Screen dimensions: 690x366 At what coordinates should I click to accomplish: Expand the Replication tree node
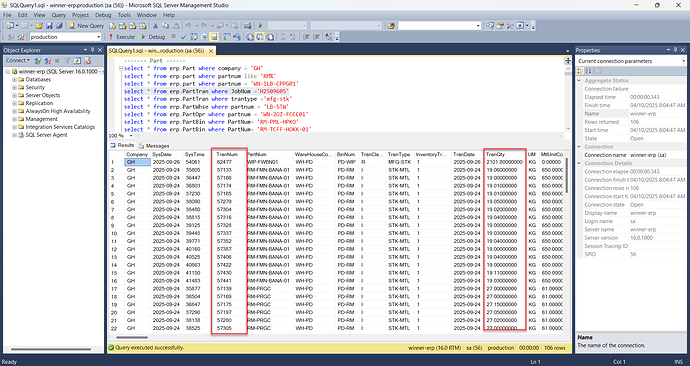pos(14,103)
